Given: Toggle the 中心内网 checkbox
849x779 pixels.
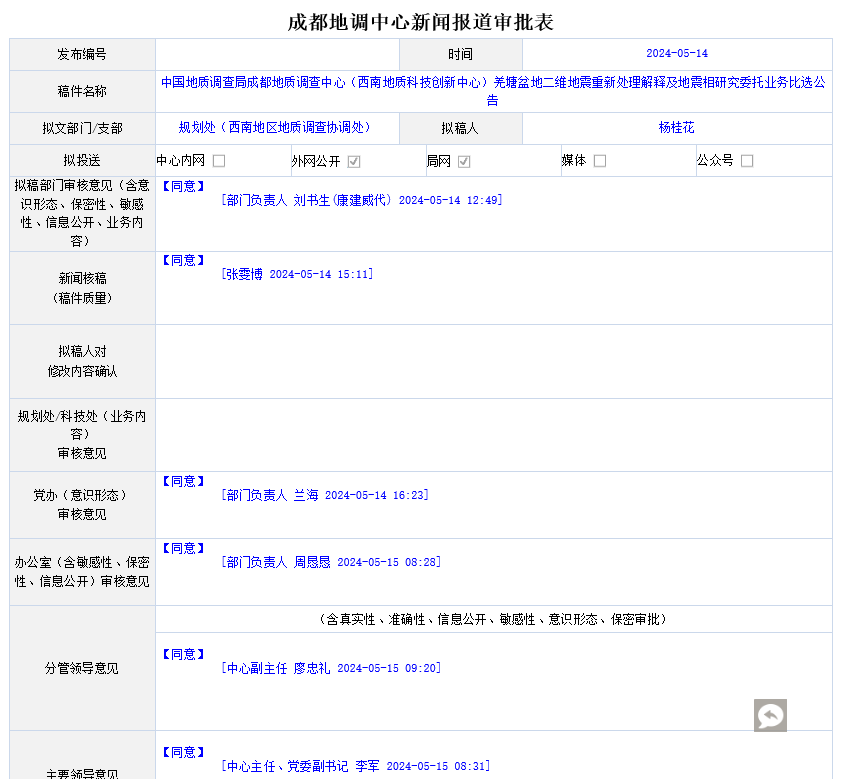Looking at the screenshot, I should tap(219, 161).
